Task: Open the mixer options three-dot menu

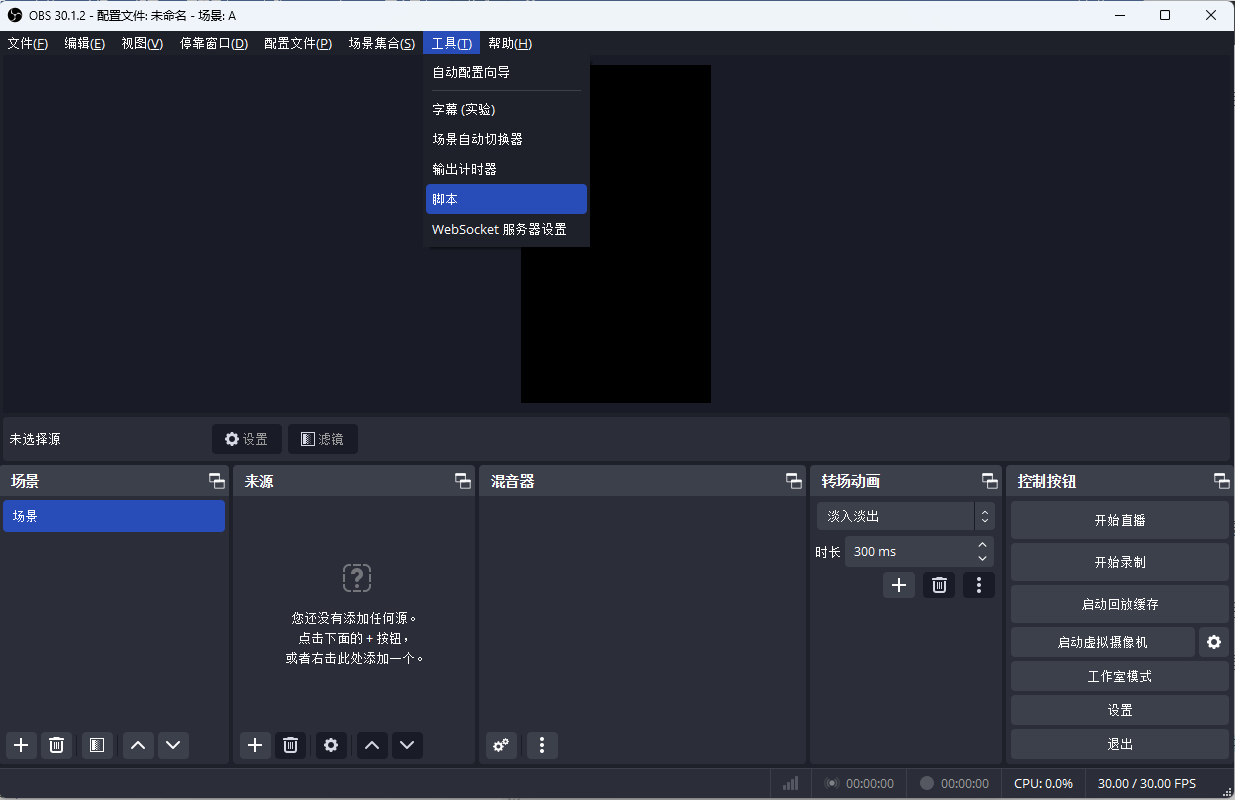Action: 542,745
